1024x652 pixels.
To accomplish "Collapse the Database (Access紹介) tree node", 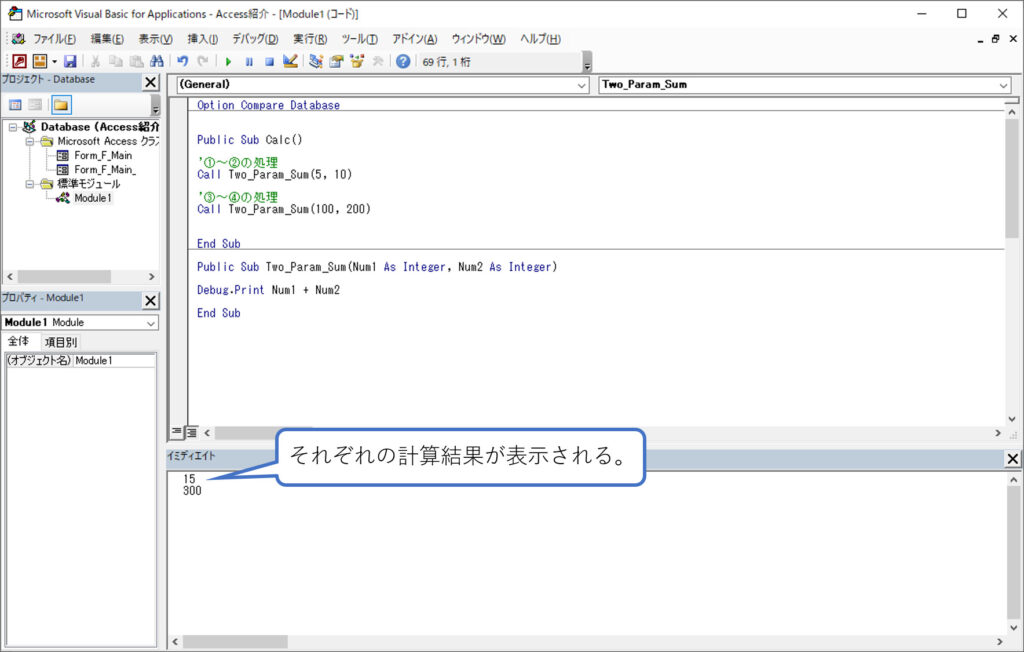I will point(13,127).
